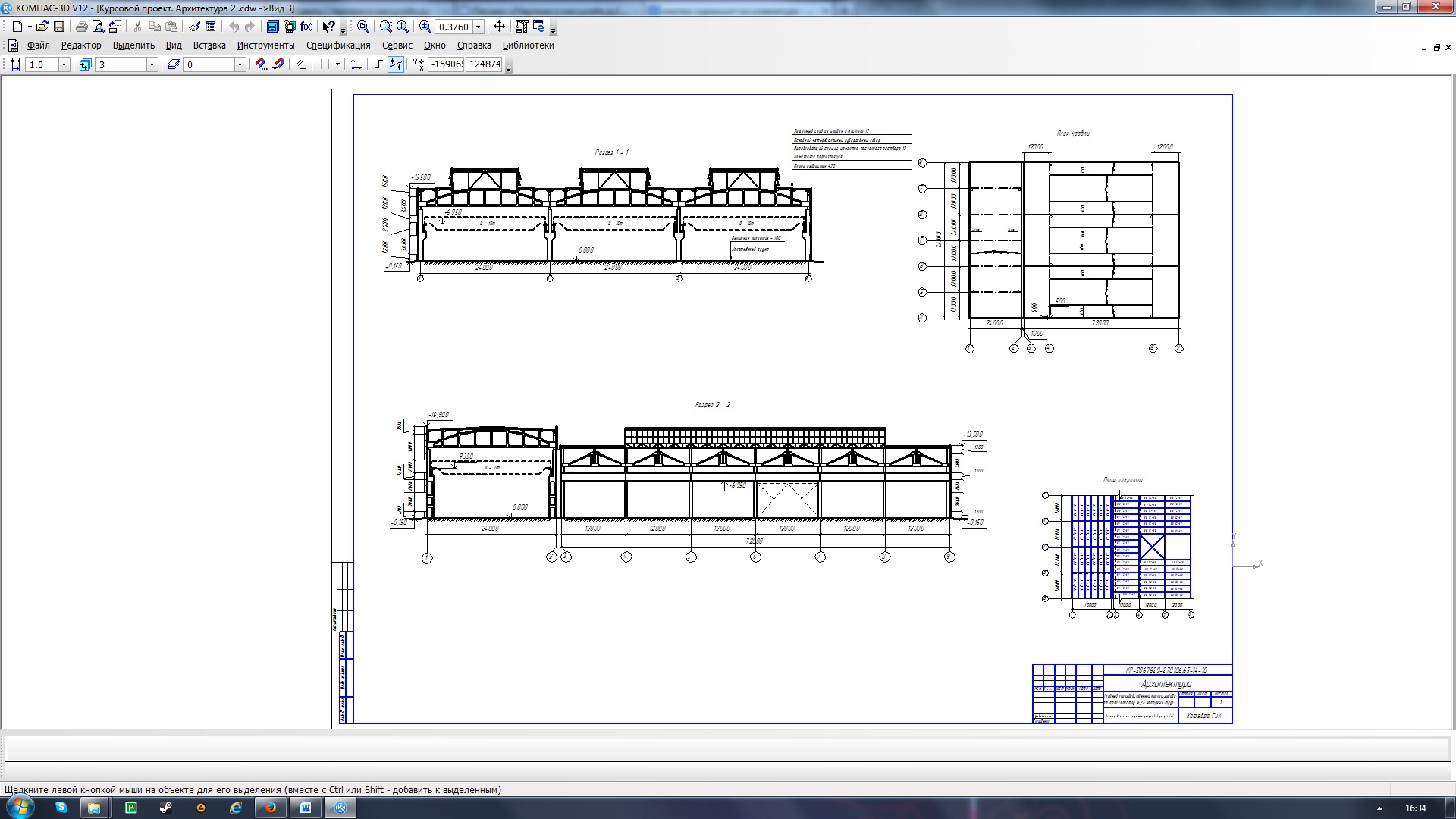Select the Архитектура title block text
Image resolution: width=1456 pixels, height=819 pixels.
pyautogui.click(x=1166, y=684)
